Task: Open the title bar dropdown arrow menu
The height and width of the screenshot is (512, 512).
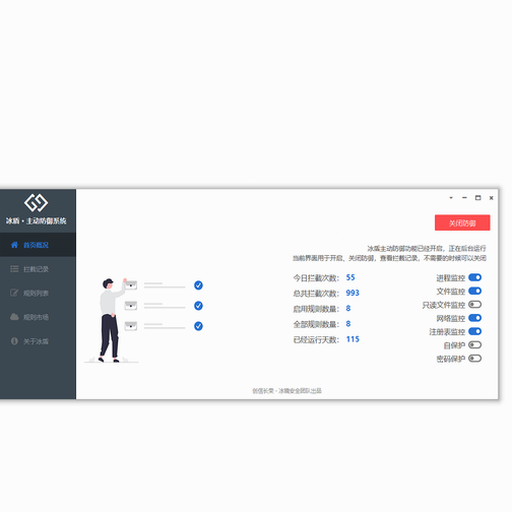Action: point(451,198)
